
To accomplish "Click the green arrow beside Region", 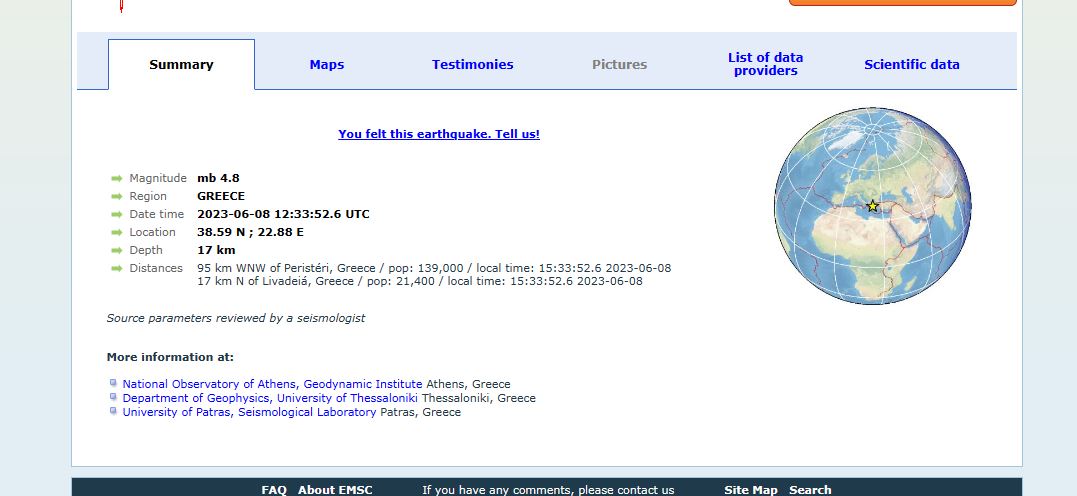I will pyautogui.click(x=116, y=197).
